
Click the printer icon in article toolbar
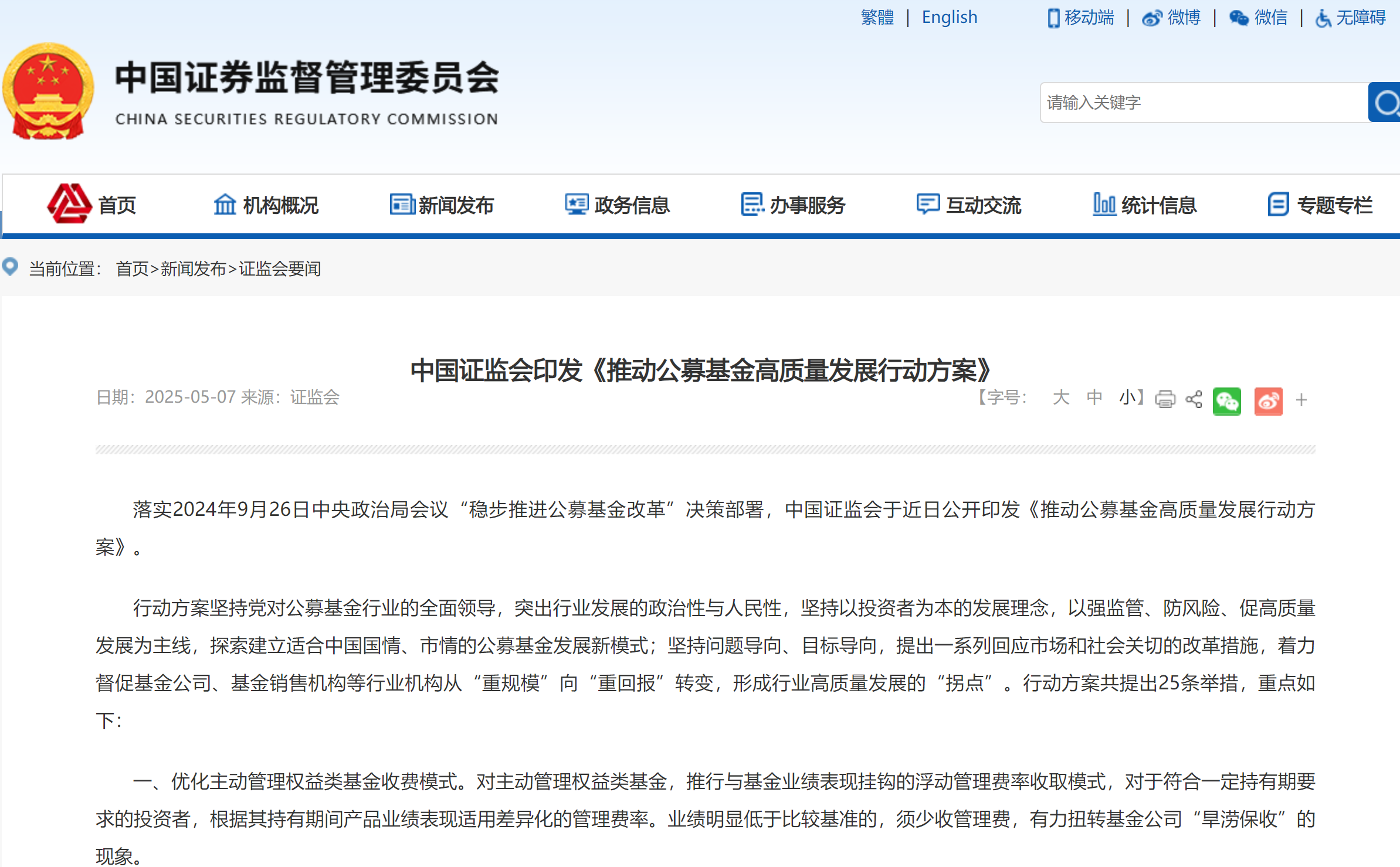pos(1165,399)
